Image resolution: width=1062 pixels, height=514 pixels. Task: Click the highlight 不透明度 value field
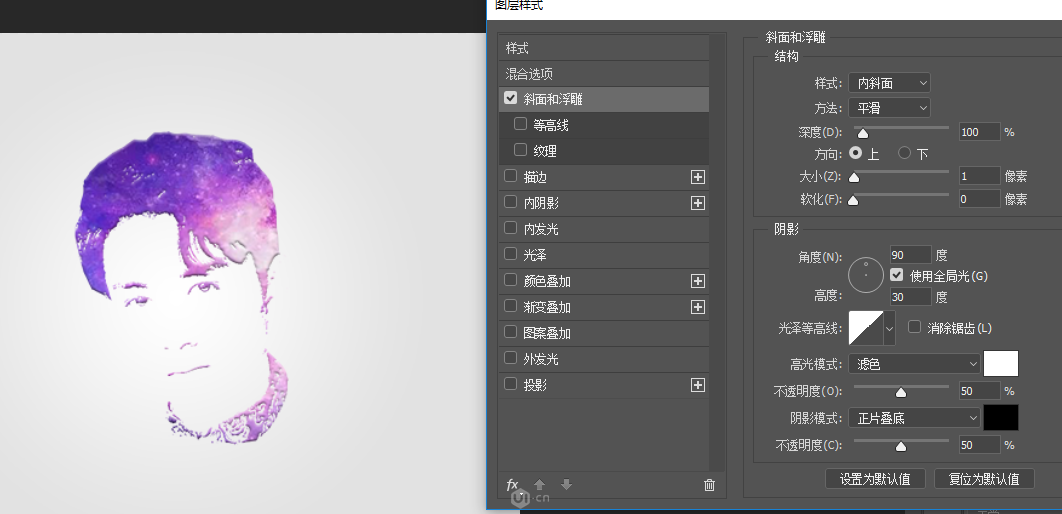(x=979, y=391)
